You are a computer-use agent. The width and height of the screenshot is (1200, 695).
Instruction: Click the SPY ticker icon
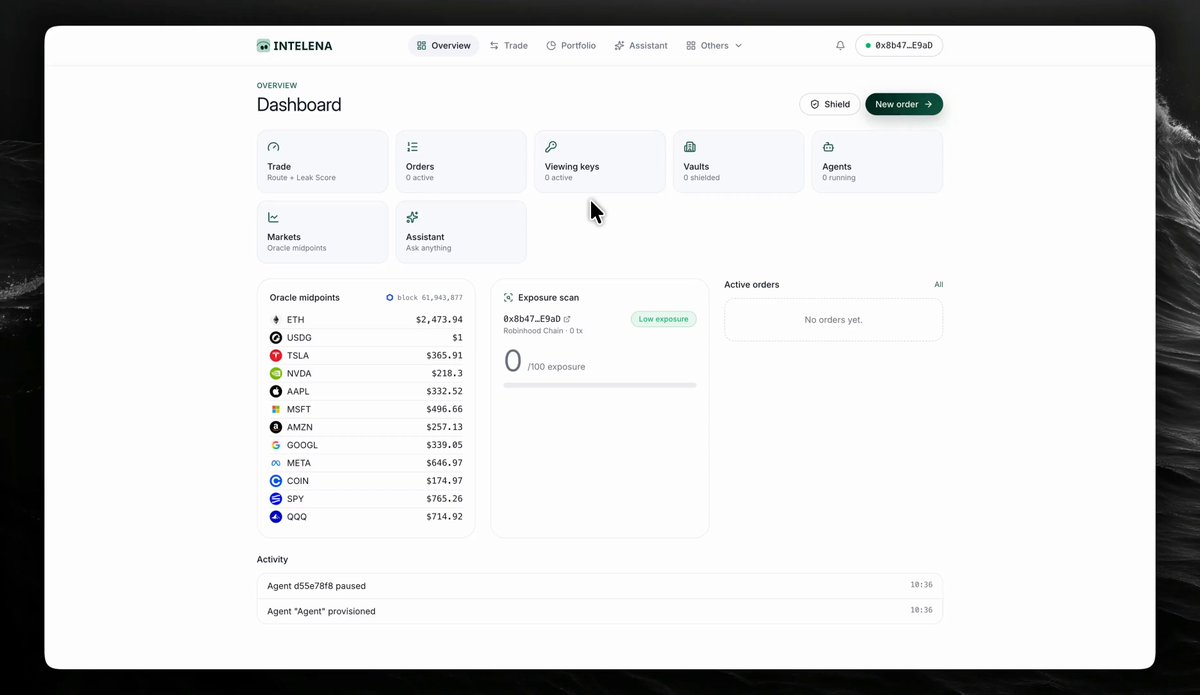[x=276, y=499]
